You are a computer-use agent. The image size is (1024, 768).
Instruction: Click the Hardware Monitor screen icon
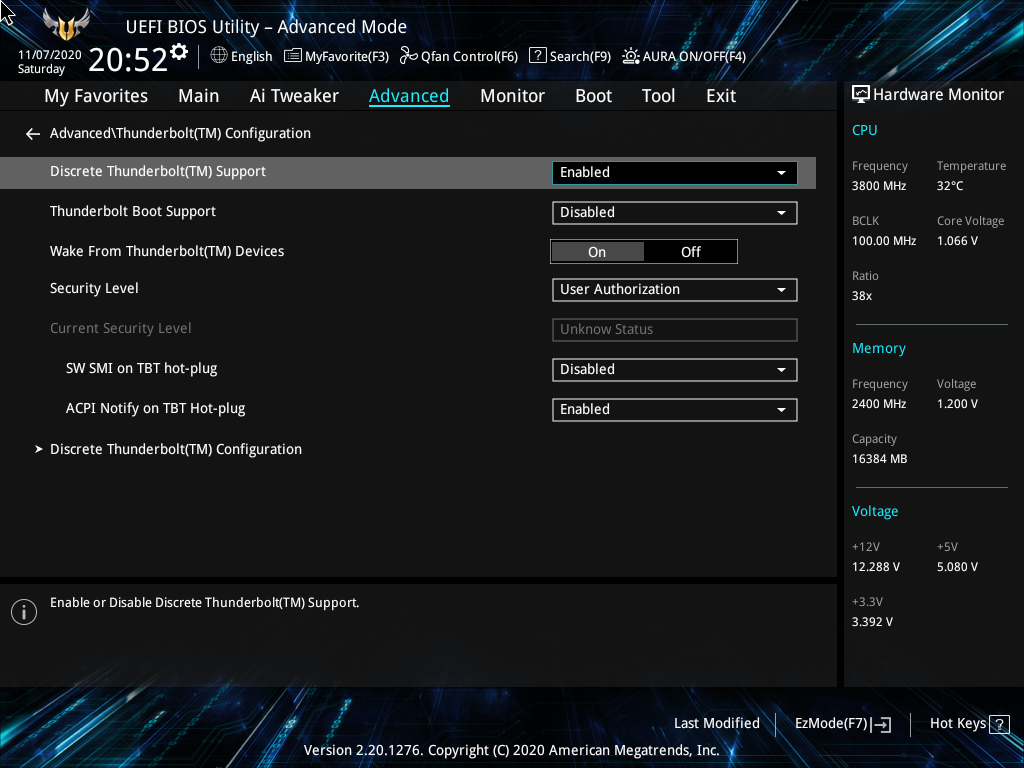(861, 95)
